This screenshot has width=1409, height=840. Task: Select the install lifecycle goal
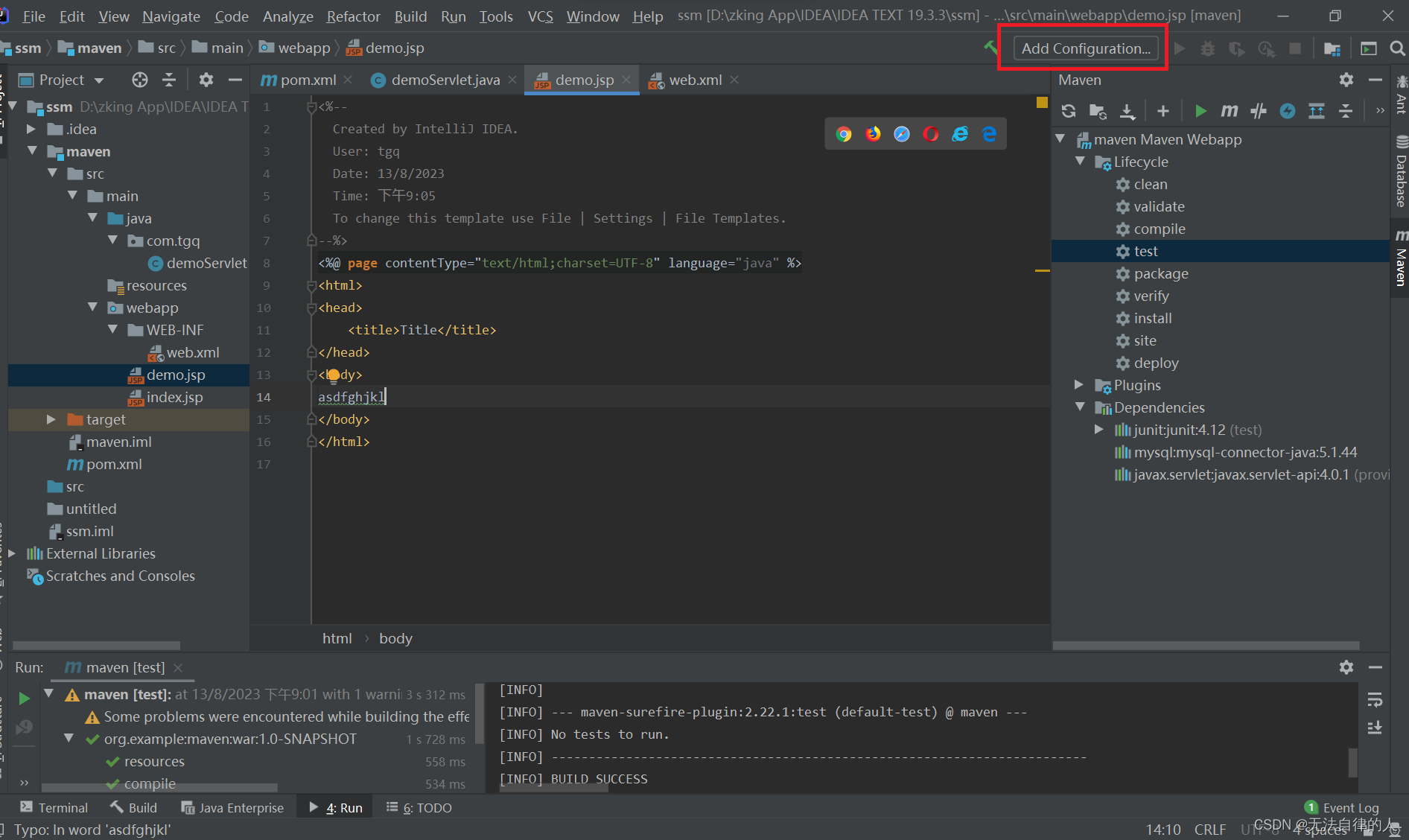(1154, 318)
